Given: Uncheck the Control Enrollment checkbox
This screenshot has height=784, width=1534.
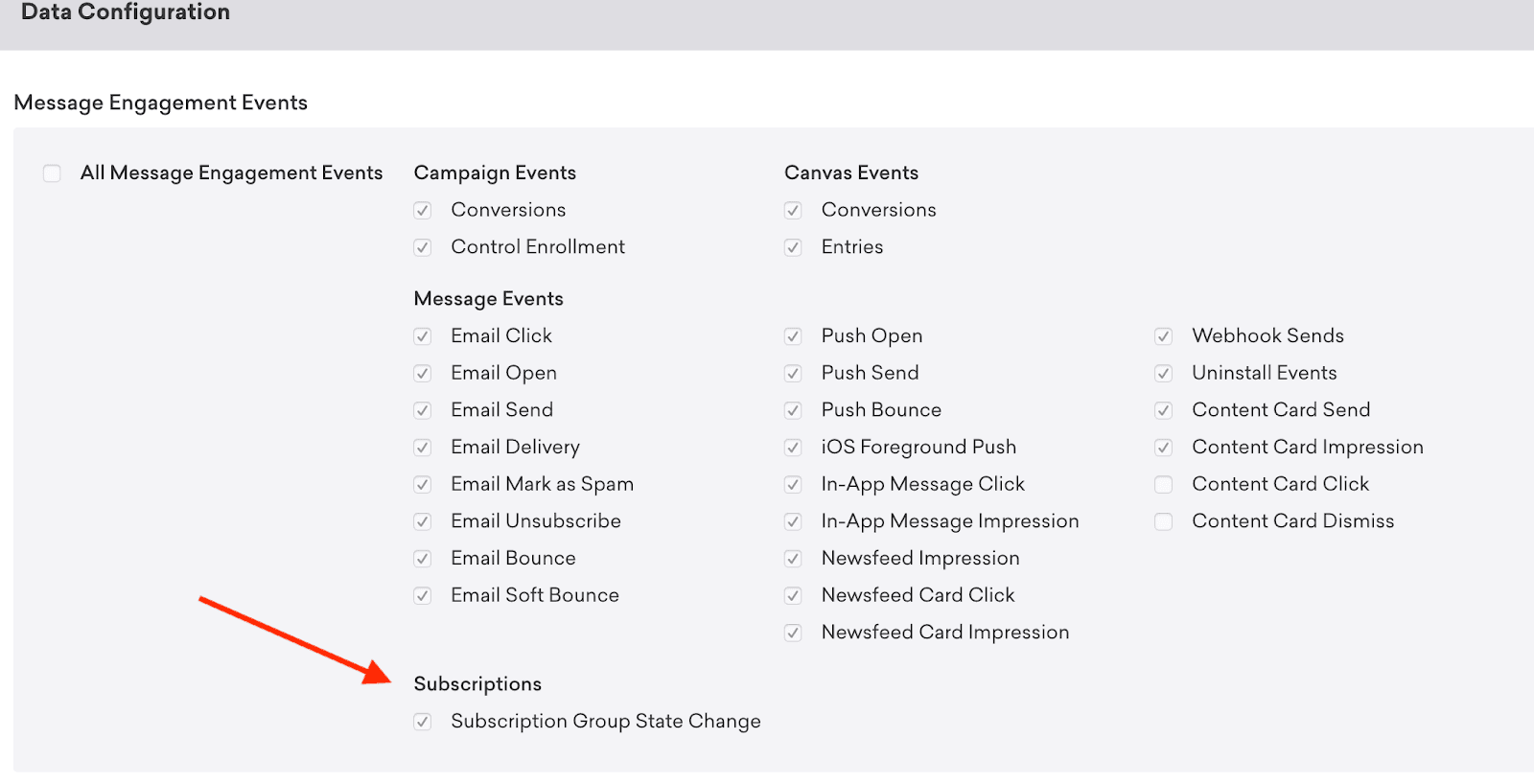Looking at the screenshot, I should (422, 247).
